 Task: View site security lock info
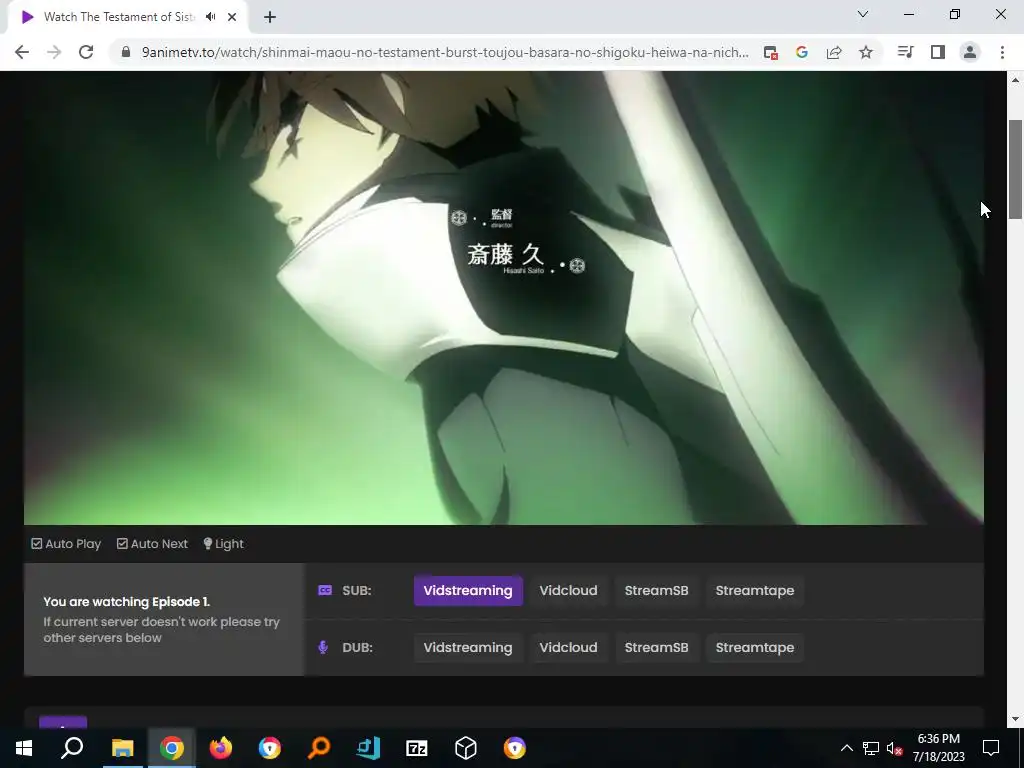click(126, 52)
